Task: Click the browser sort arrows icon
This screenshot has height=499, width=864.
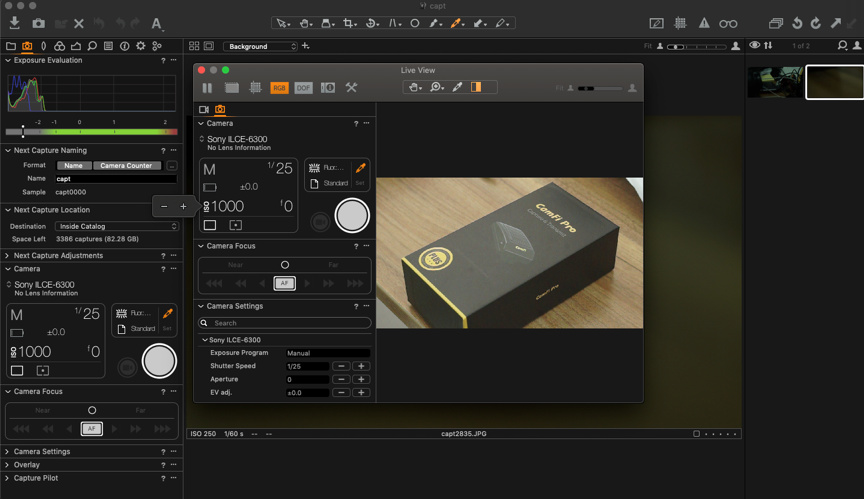Action: click(x=768, y=45)
